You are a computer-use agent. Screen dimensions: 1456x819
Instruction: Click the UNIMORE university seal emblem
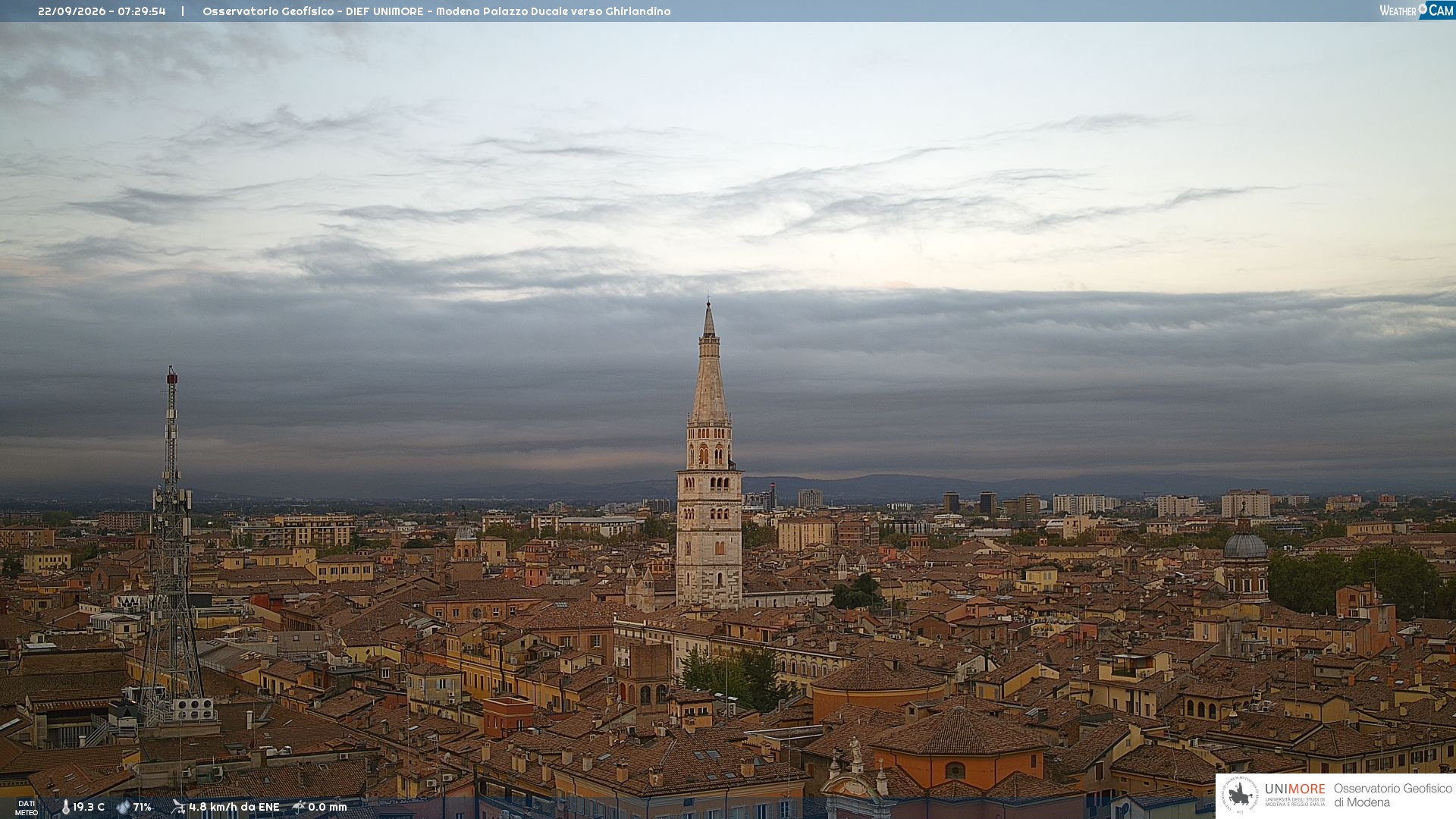point(1241,795)
